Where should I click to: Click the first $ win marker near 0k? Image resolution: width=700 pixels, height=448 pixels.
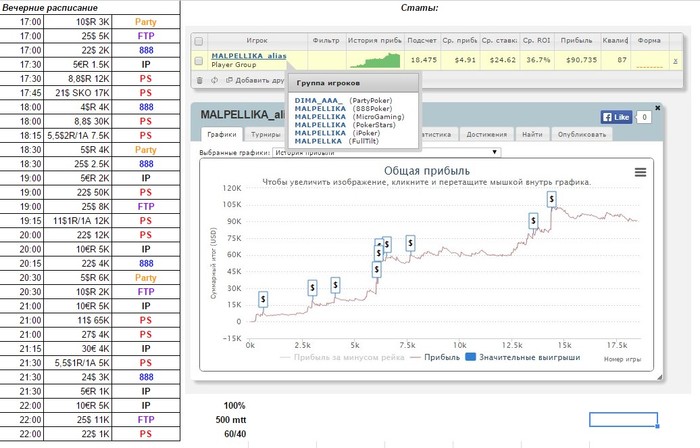point(263,299)
